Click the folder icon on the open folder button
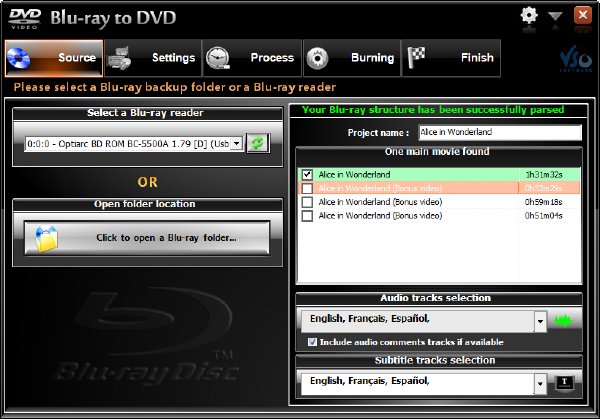This screenshot has height=419, width=600. 46,239
